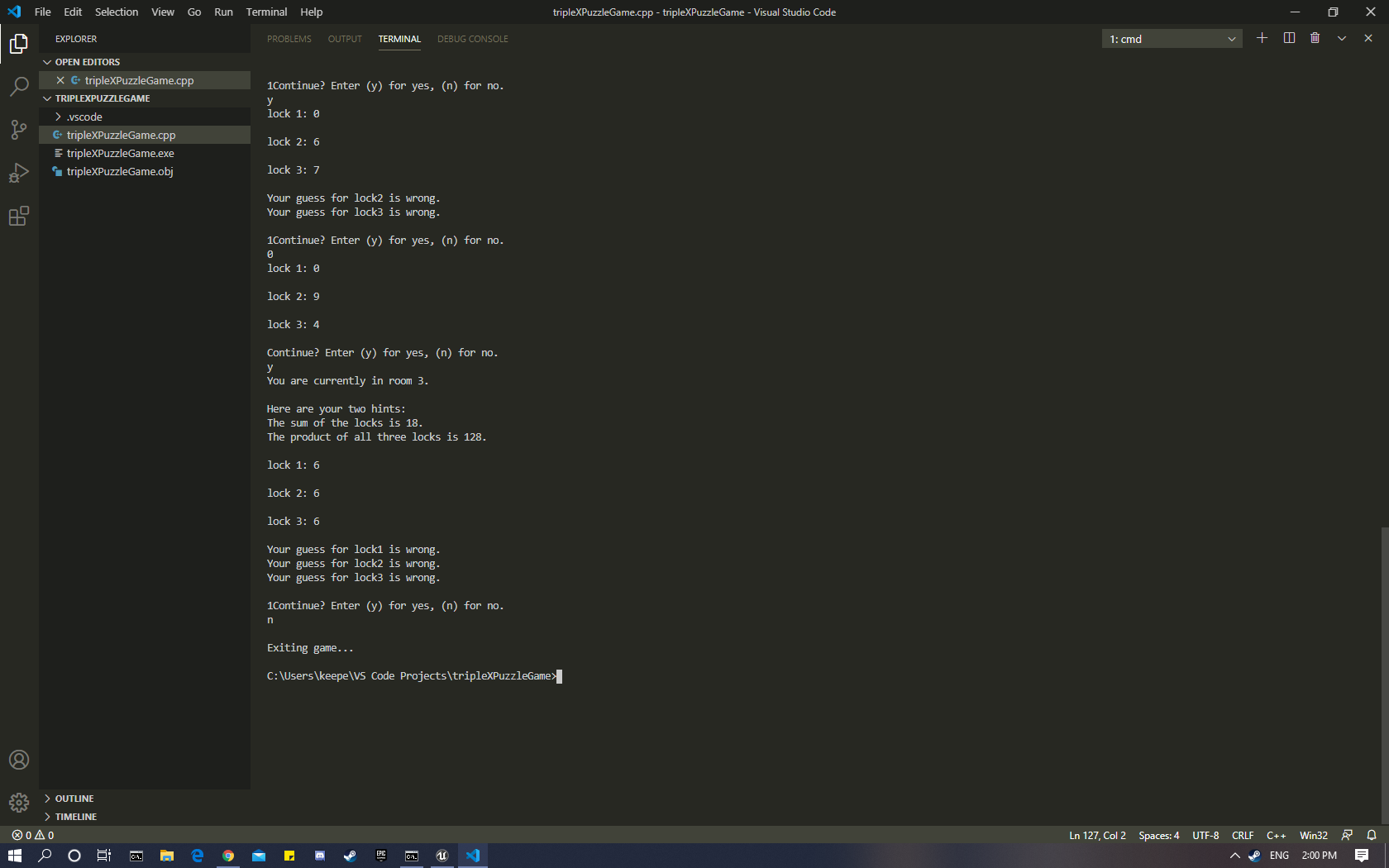Viewport: 1389px width, 868px height.
Task: Open the terminal selector dropdown '1: cmd'
Action: (x=1172, y=39)
